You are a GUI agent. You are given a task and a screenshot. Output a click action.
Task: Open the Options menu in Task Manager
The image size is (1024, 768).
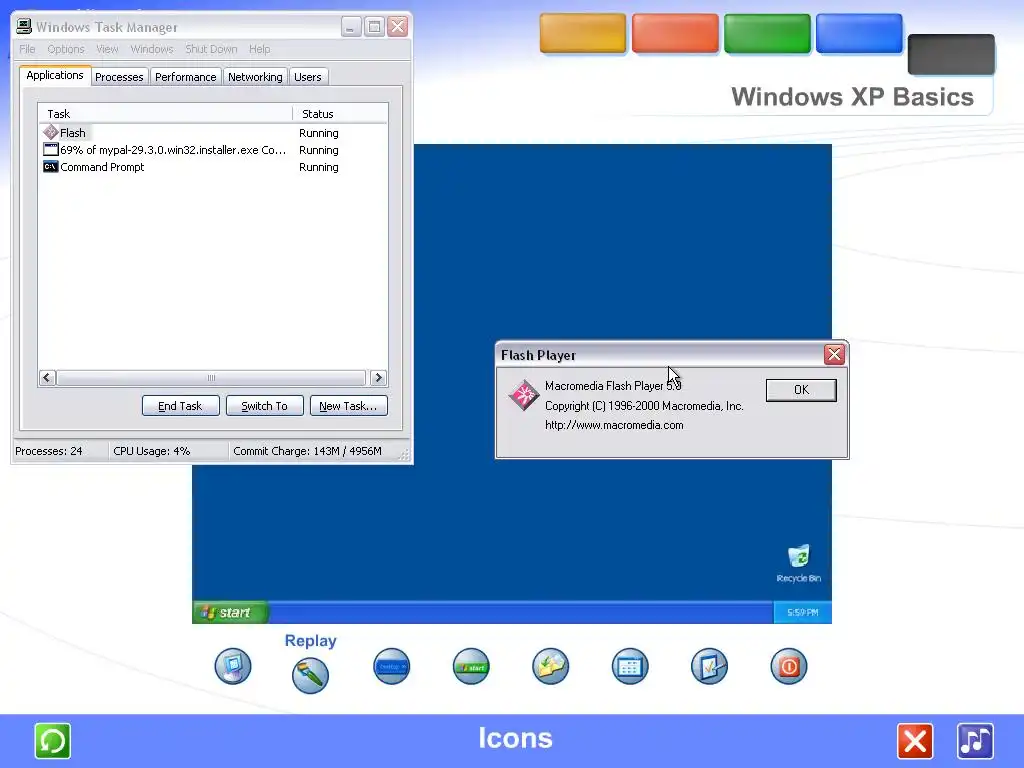(x=65, y=49)
